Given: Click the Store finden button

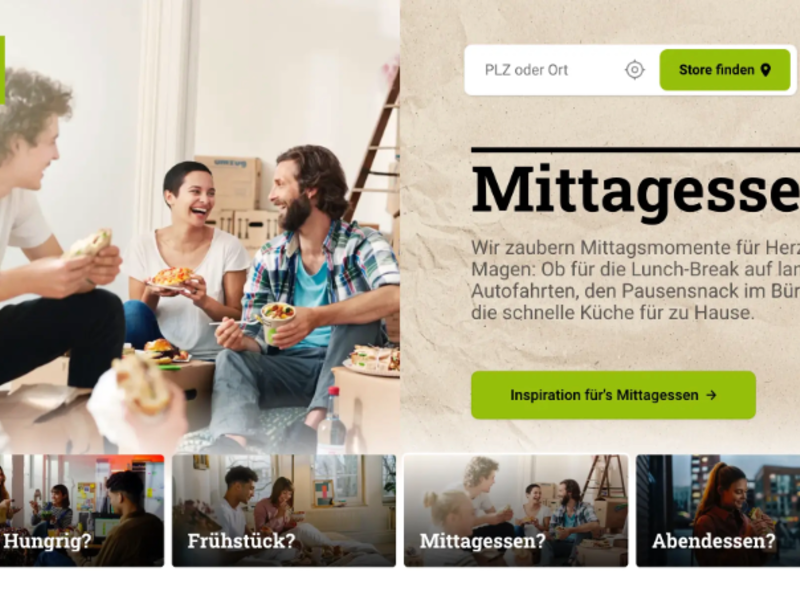Looking at the screenshot, I should pos(724,70).
